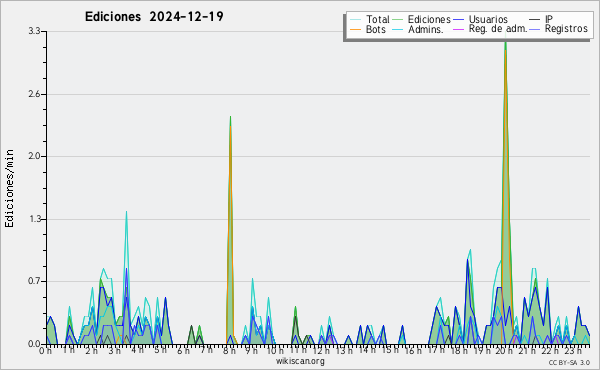Screen dimensions: 600x370
Task: Click the "Ediciones/min" y-axis label
Action: (9, 188)
